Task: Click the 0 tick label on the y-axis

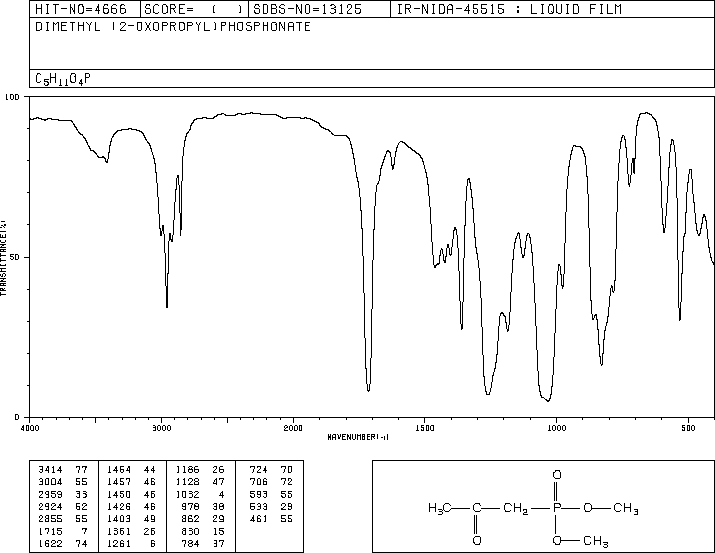Action: pos(17,417)
